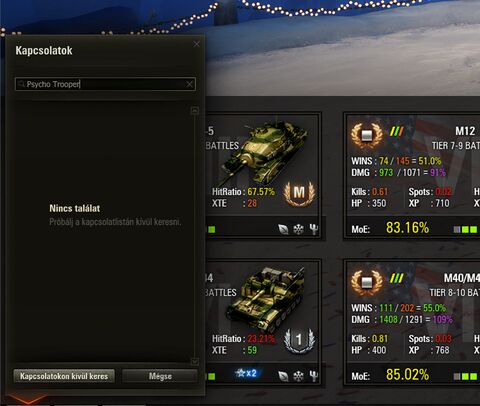
Task: Click the x2 star bonus icon
Action: 246,373
